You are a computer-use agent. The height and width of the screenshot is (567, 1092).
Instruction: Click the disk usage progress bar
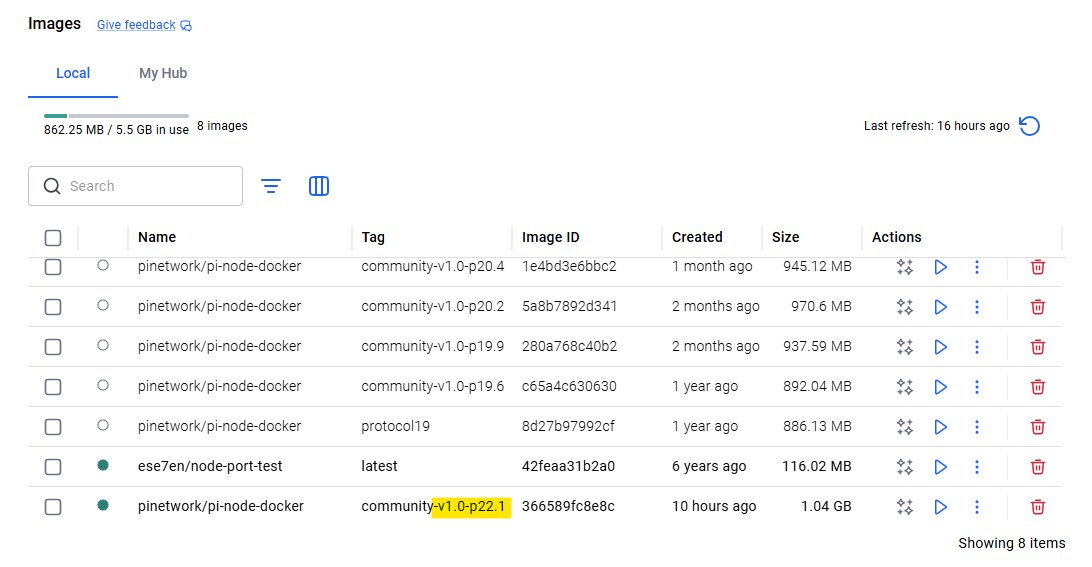[x=116, y=116]
